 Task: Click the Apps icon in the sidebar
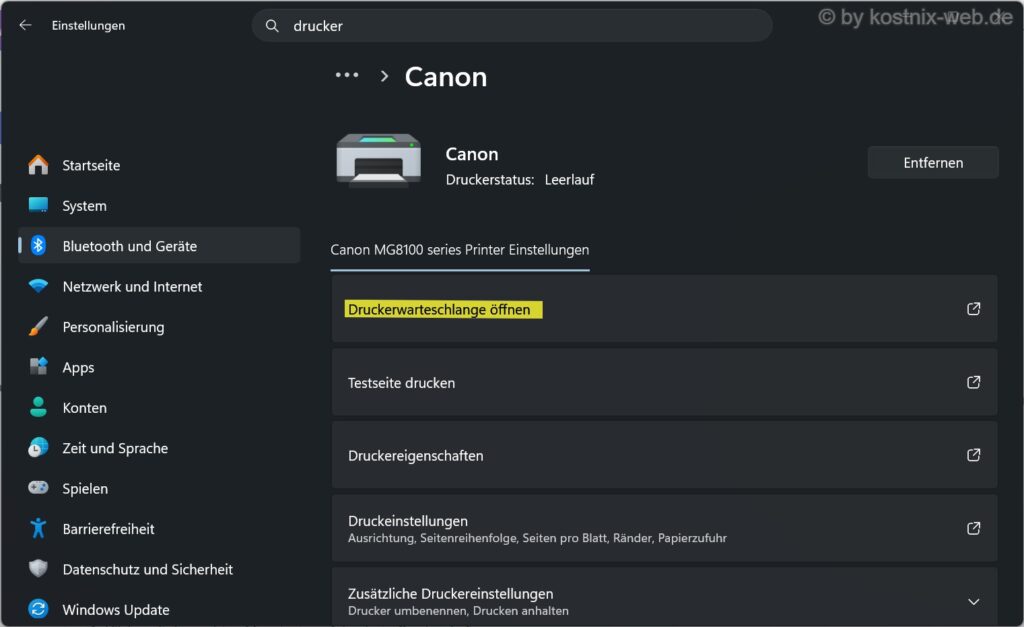(39, 366)
